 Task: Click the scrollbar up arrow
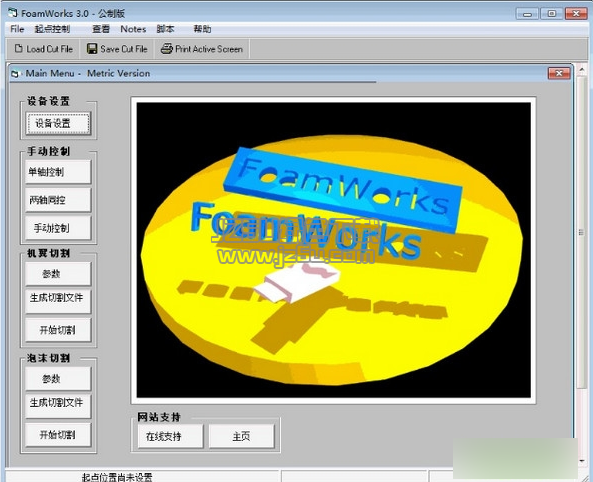coord(582,70)
